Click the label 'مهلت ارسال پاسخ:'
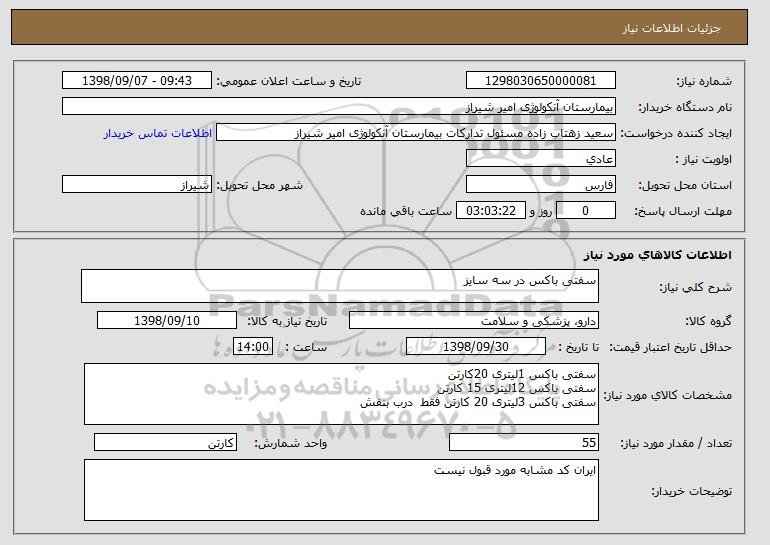 (x=683, y=212)
